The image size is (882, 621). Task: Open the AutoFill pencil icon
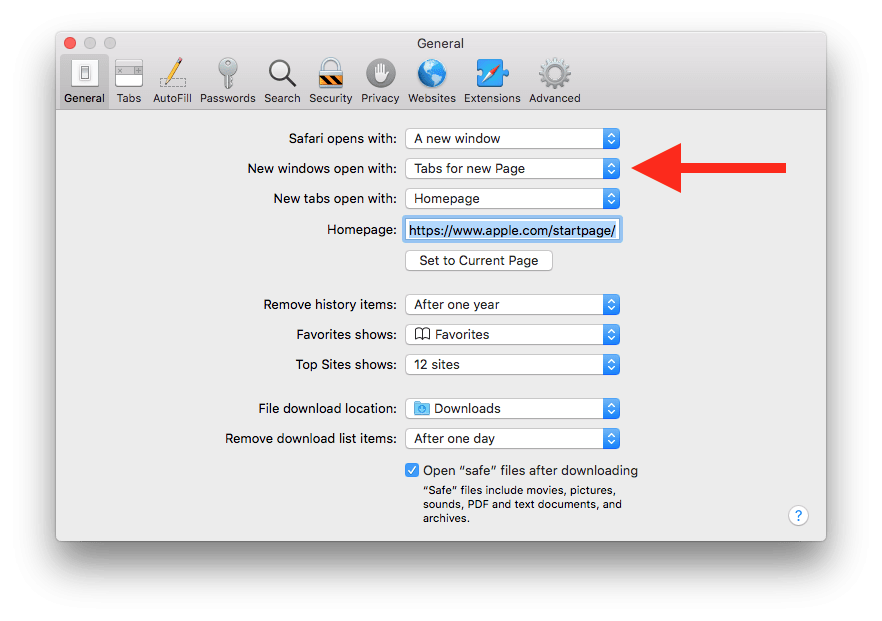(173, 81)
